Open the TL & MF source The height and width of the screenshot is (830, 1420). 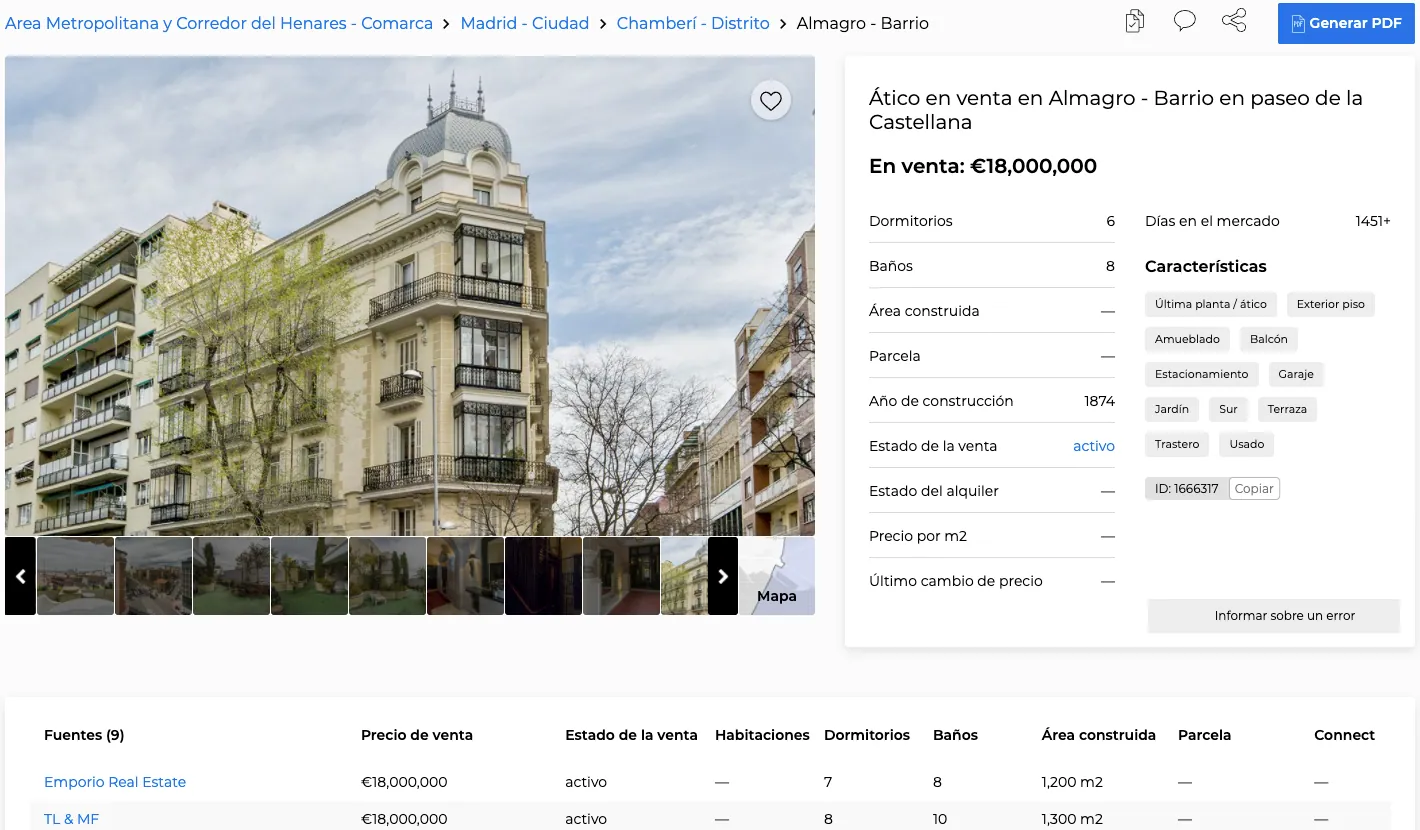[x=72, y=819]
